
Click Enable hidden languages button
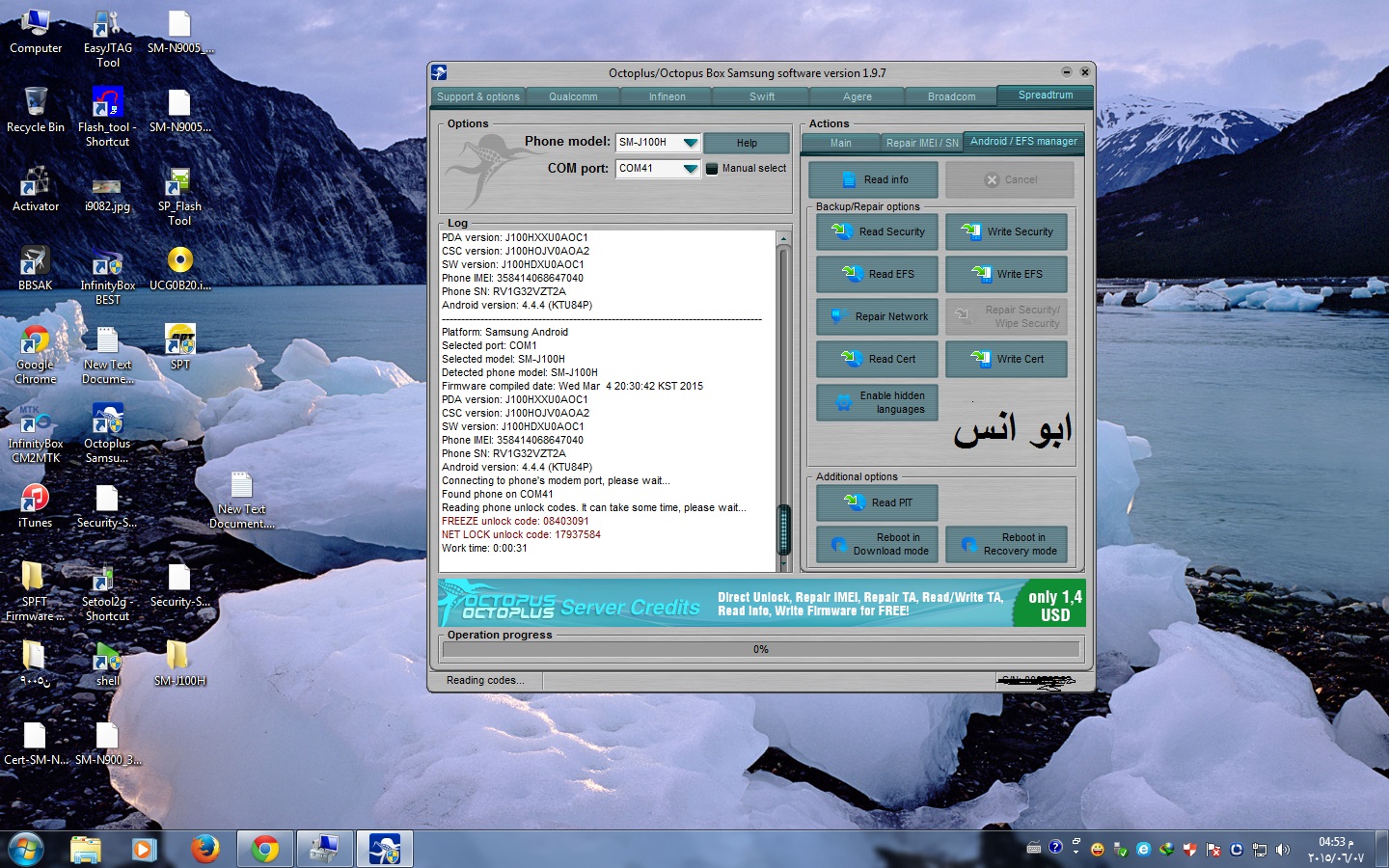coord(877,402)
